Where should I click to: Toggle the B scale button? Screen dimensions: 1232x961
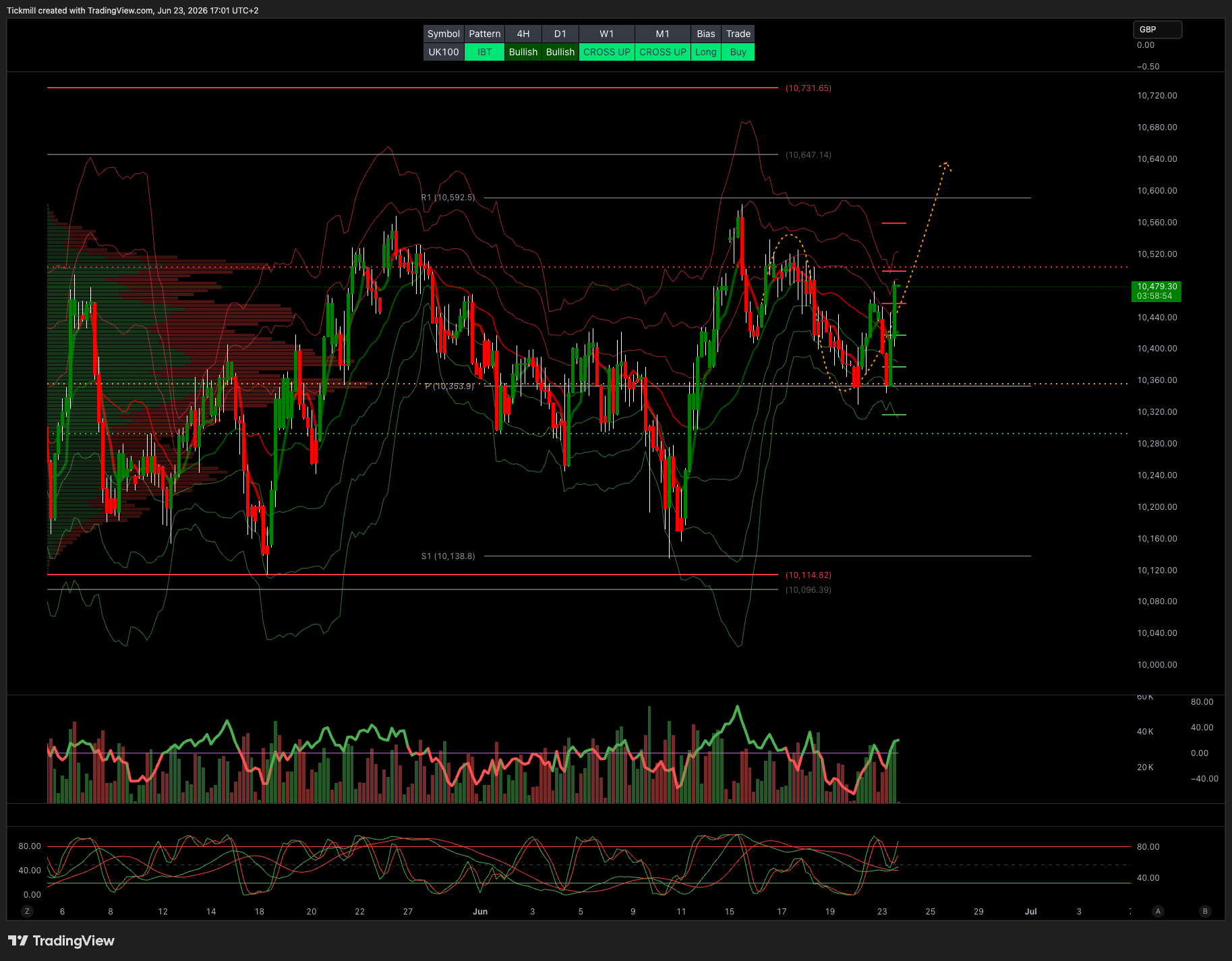click(1205, 911)
